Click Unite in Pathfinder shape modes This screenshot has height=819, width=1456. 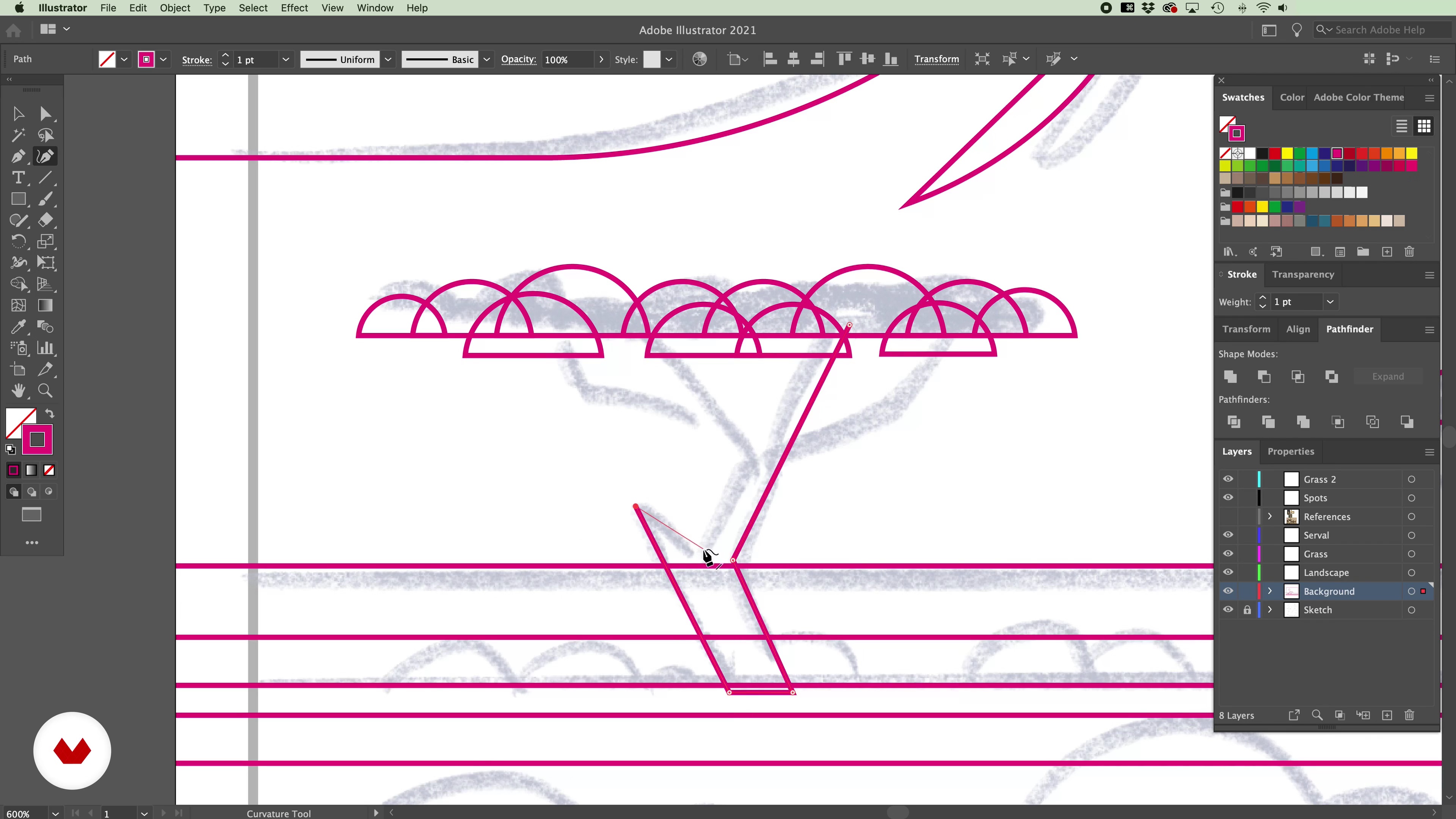pyautogui.click(x=1230, y=377)
